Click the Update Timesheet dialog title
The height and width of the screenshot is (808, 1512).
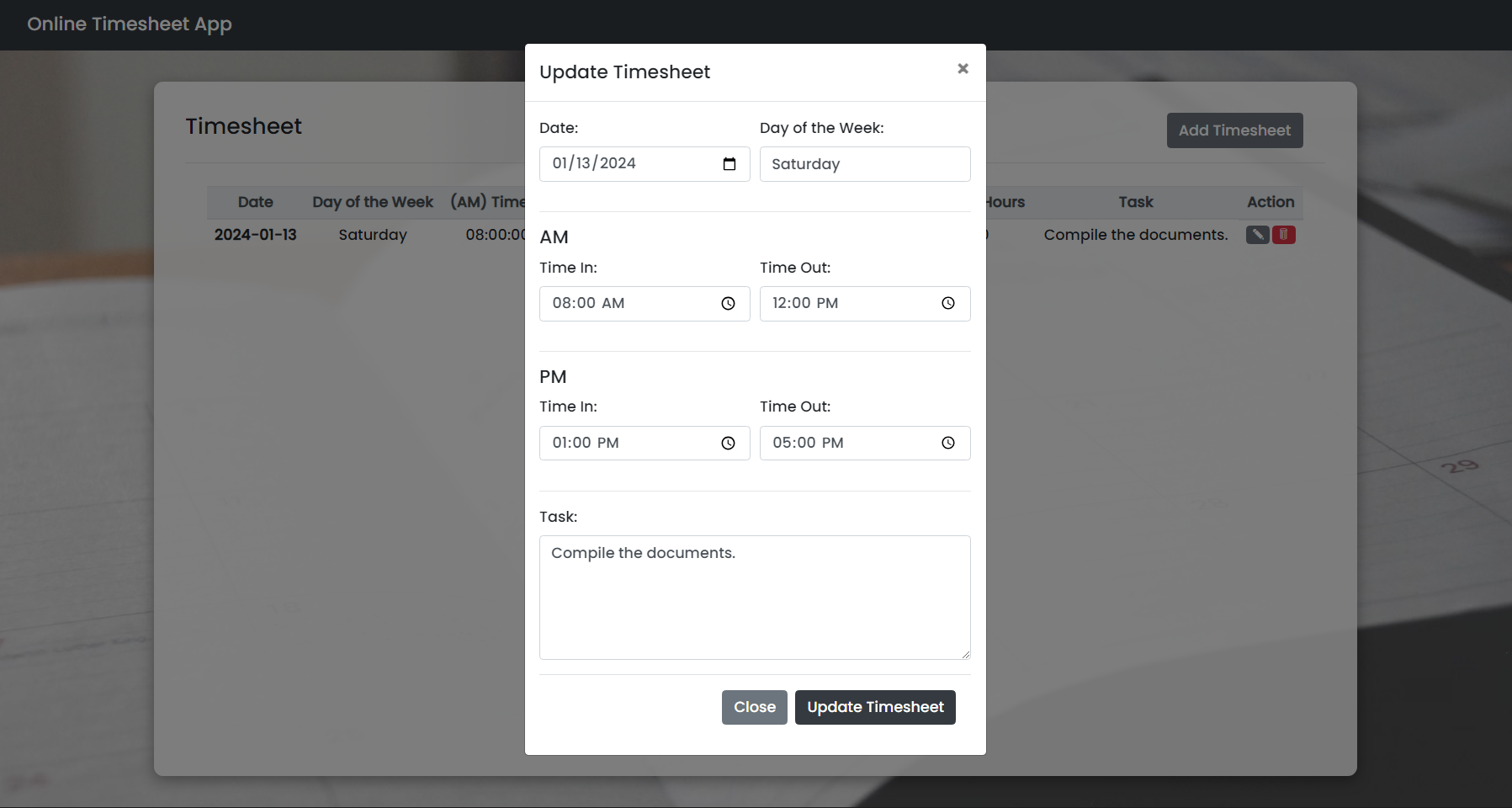624,72
